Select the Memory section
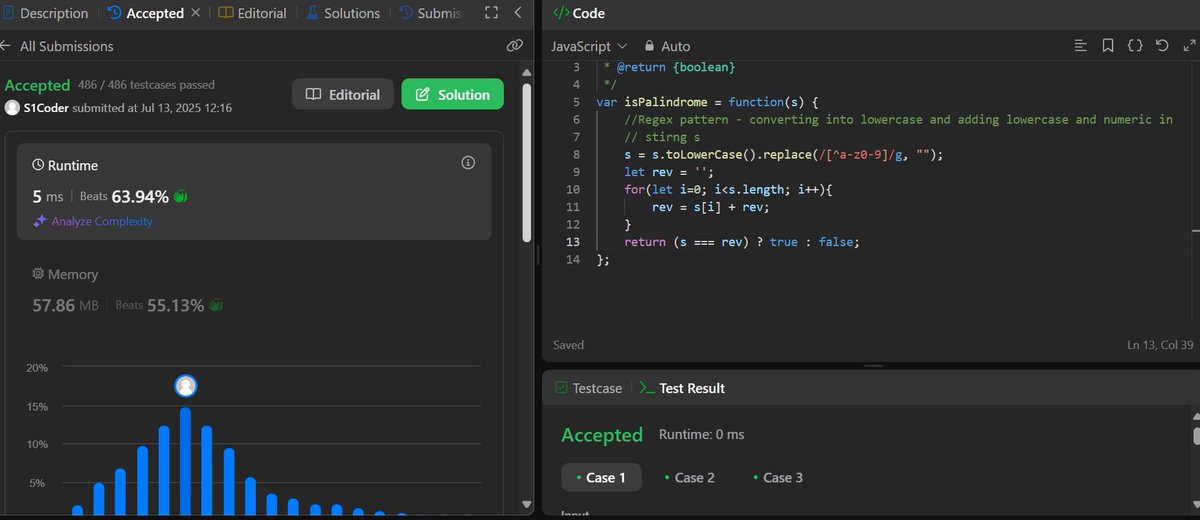Image resolution: width=1200 pixels, height=520 pixels. point(254,290)
